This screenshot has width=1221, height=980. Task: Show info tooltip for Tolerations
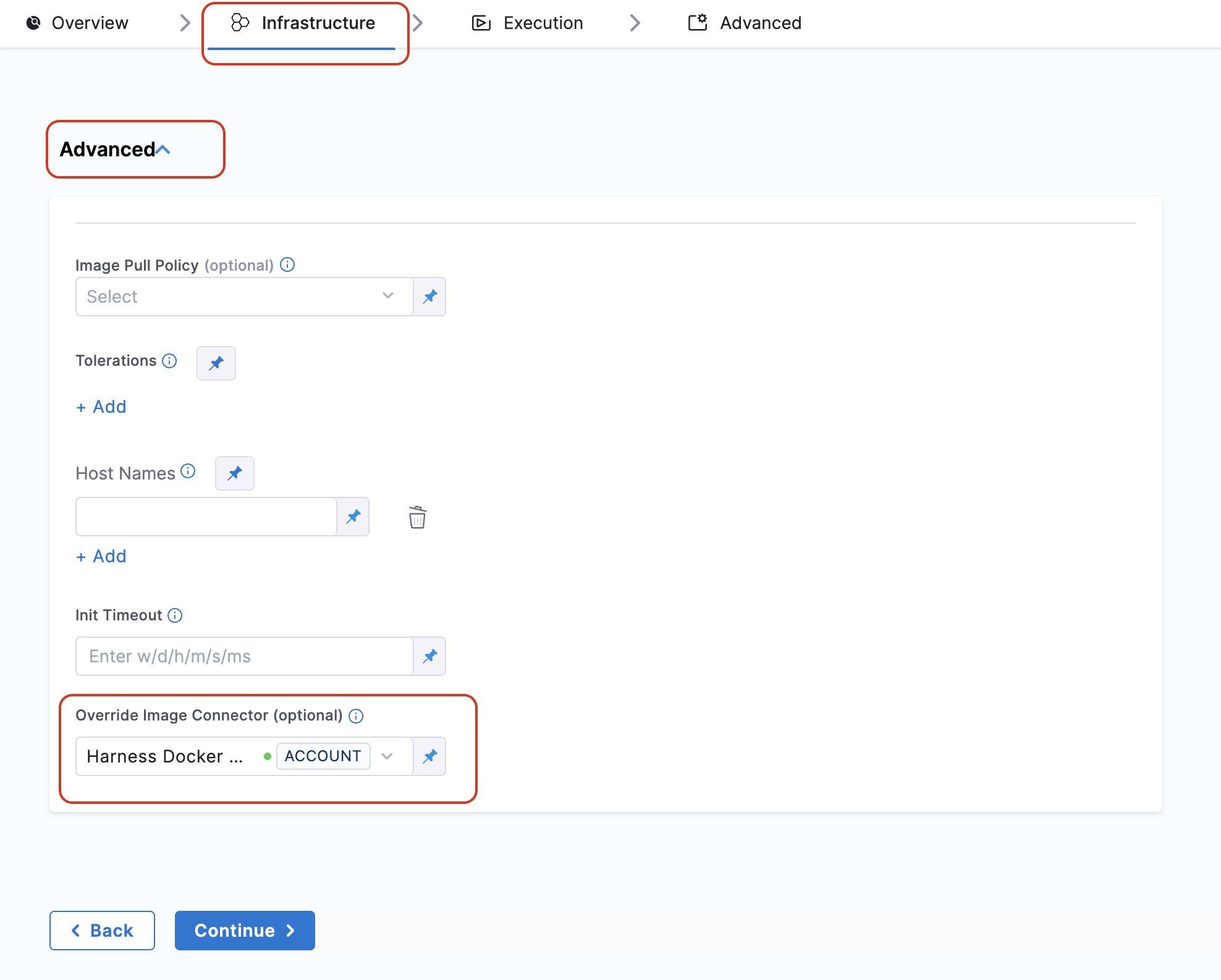click(169, 361)
